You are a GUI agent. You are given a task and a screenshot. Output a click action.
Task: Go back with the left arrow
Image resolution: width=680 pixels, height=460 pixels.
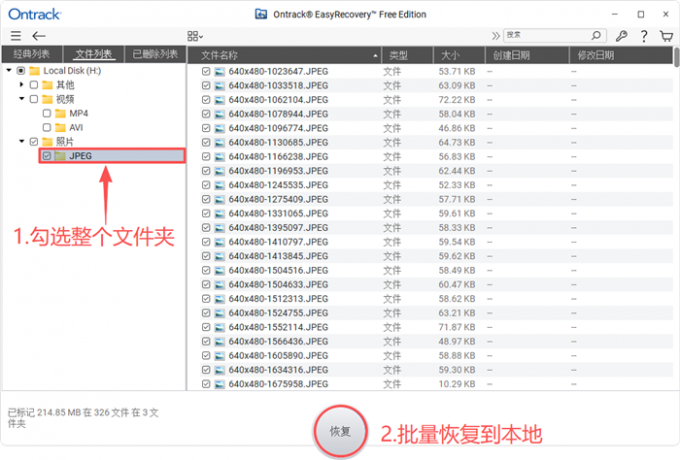point(39,36)
